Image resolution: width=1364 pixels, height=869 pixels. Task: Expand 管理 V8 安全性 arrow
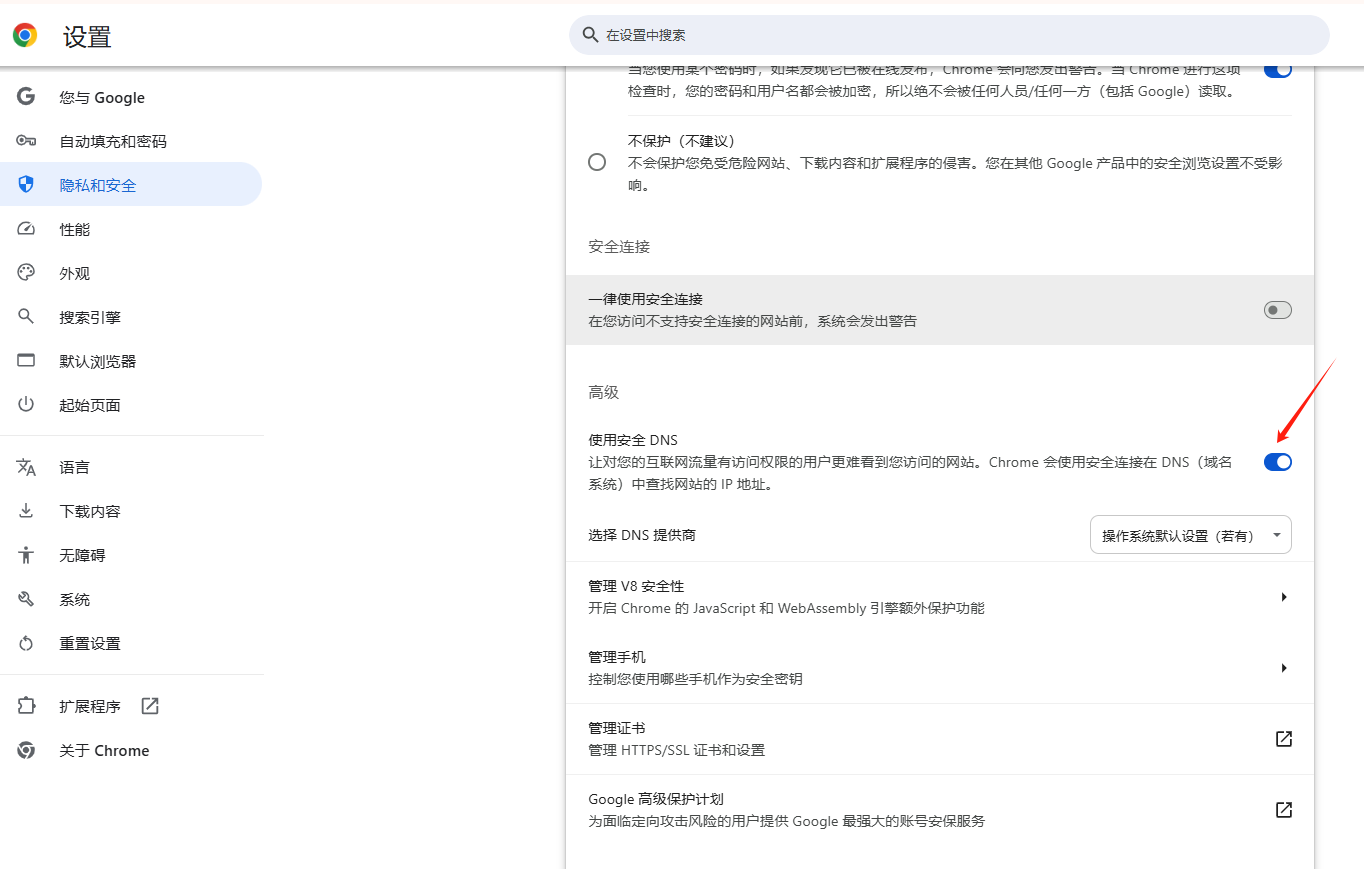(1284, 597)
